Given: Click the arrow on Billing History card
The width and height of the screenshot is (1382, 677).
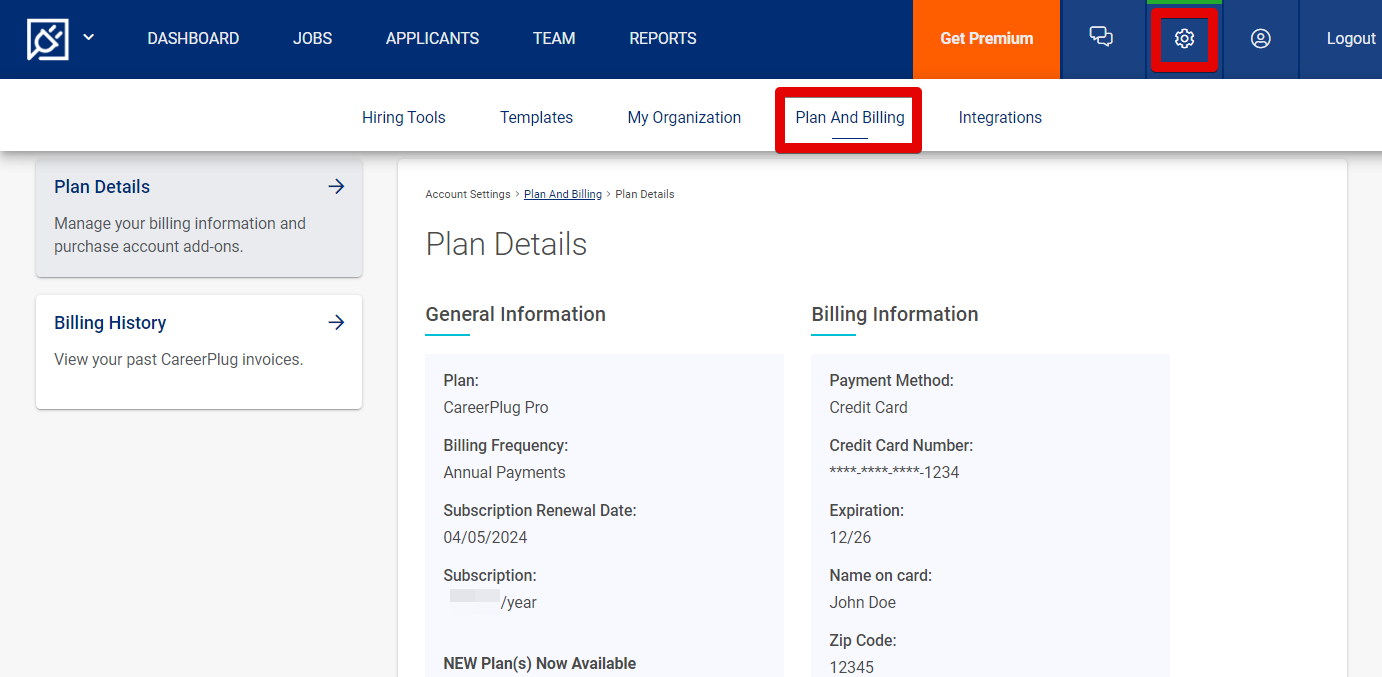Looking at the screenshot, I should point(336,322).
